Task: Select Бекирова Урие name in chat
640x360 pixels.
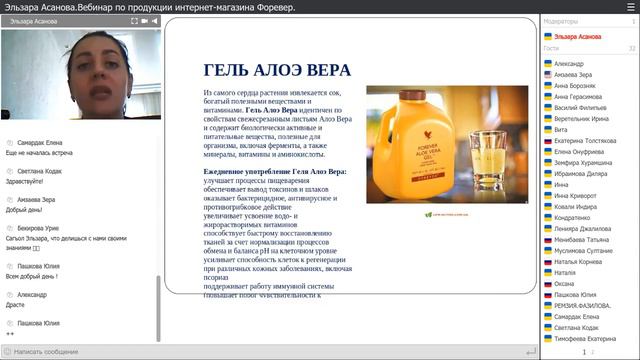Action: click(38, 228)
